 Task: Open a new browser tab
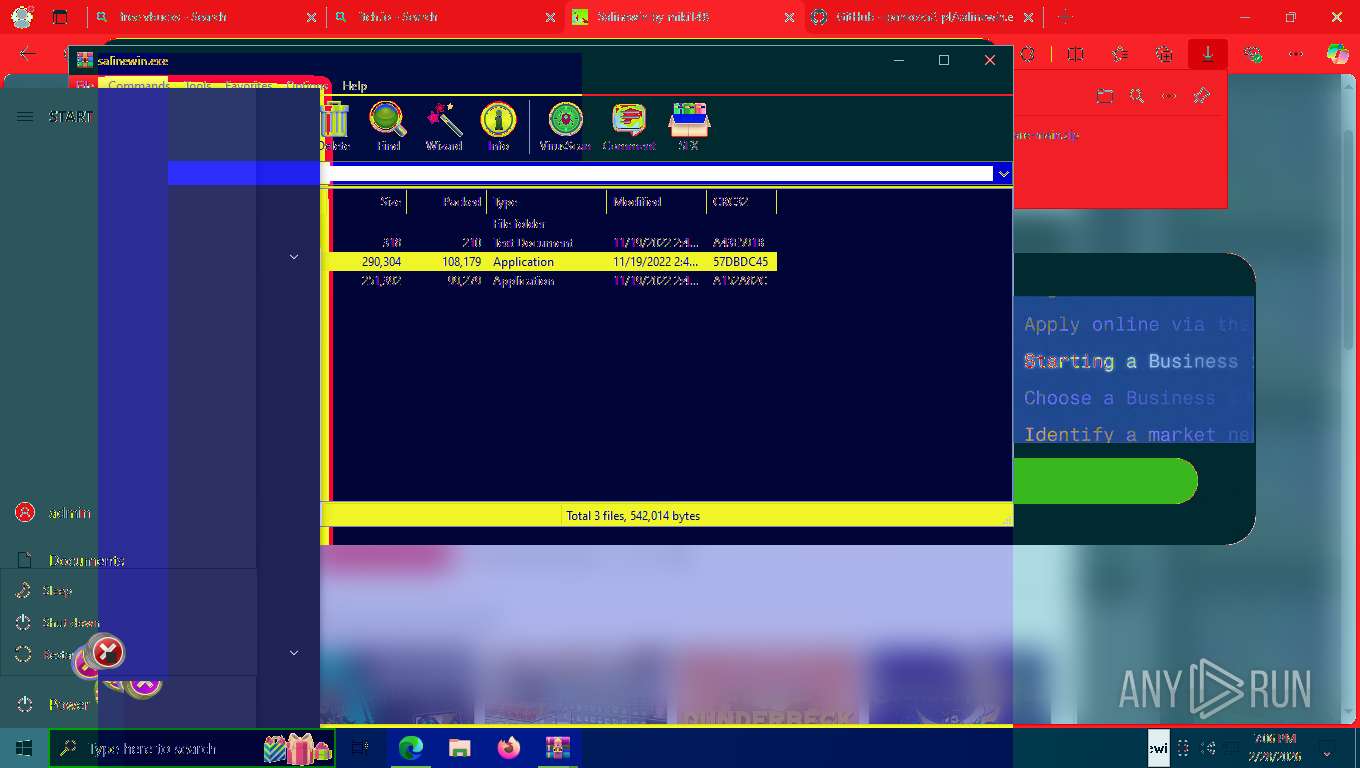coord(1065,17)
